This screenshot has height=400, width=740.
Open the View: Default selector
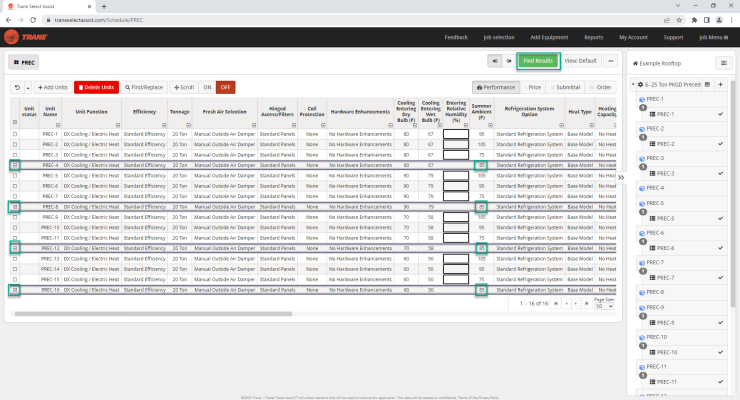tap(580, 61)
